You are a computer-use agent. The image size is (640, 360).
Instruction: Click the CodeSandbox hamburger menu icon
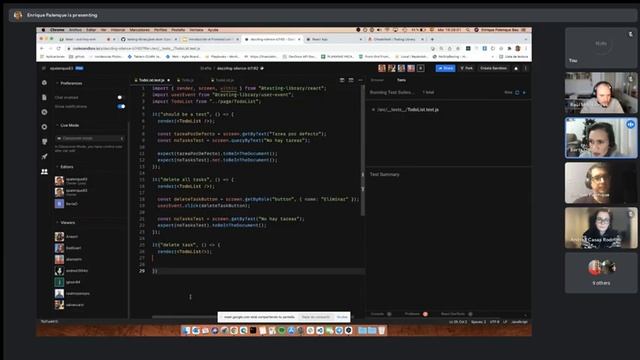(44, 68)
